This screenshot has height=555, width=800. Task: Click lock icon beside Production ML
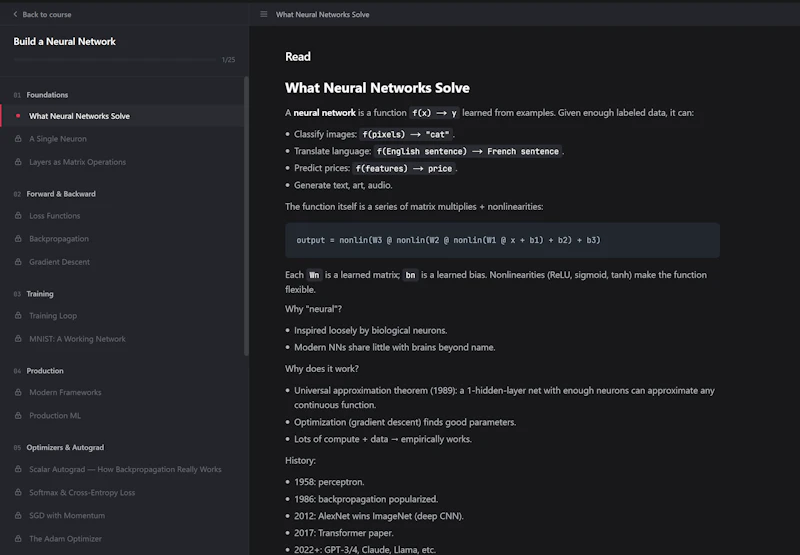click(x=18, y=416)
